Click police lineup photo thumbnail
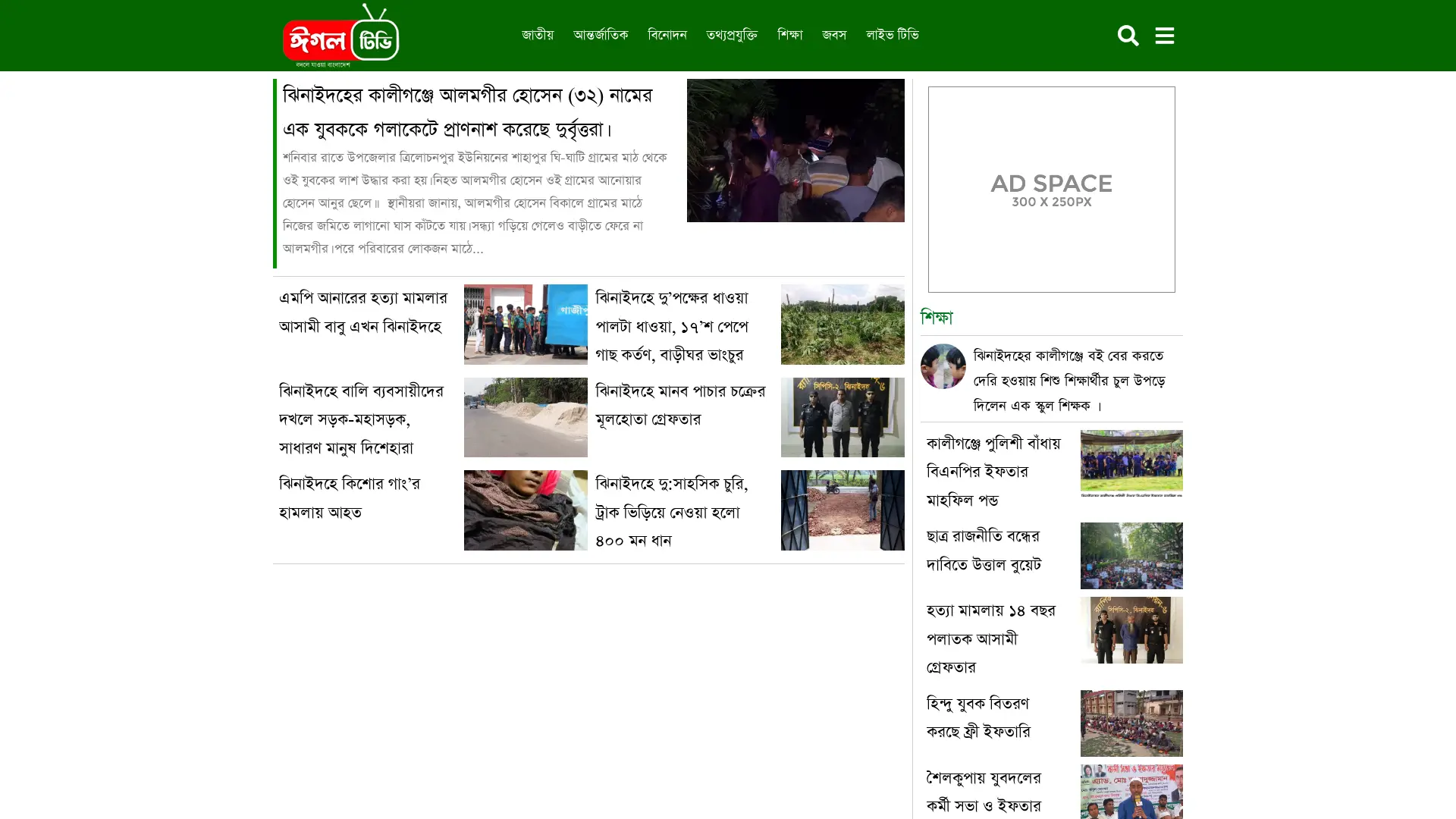 (526, 325)
